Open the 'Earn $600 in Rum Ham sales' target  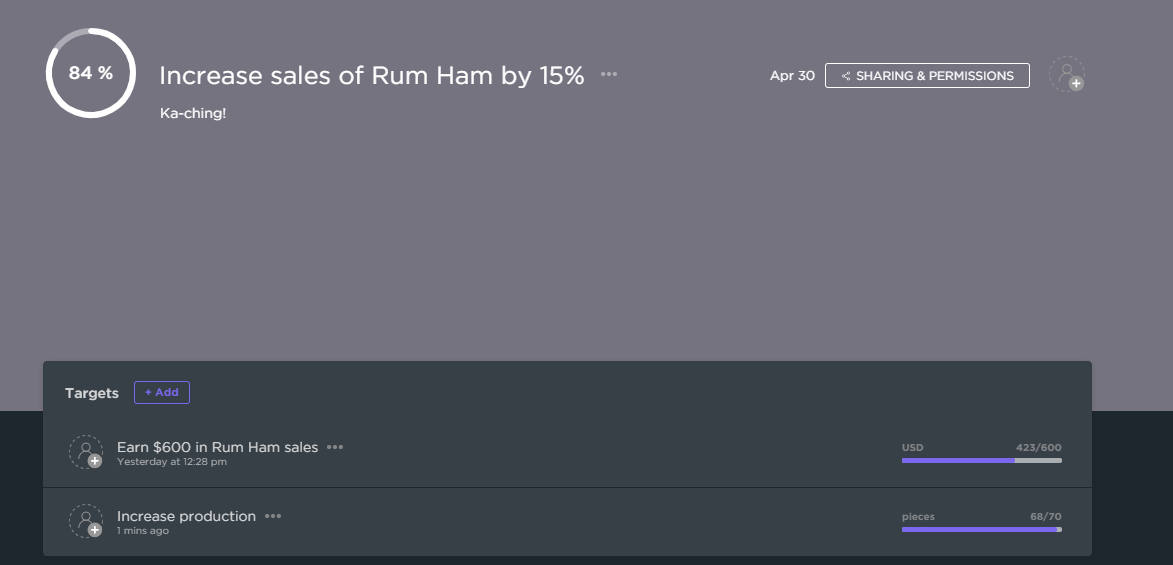[217, 447]
